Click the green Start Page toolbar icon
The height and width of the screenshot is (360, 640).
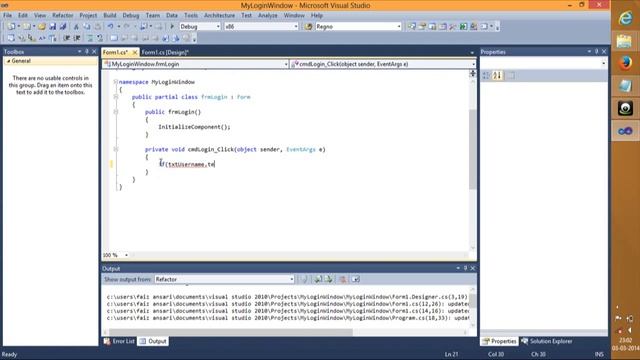(x=463, y=27)
